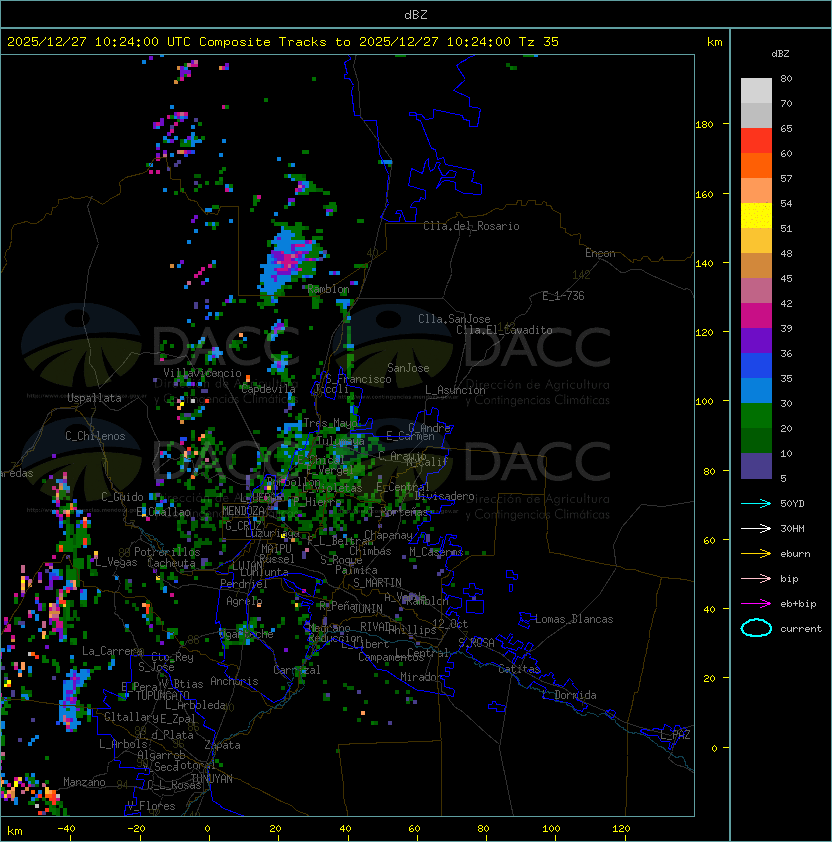
Task: Click the LUJAN label
Action: [248, 566]
